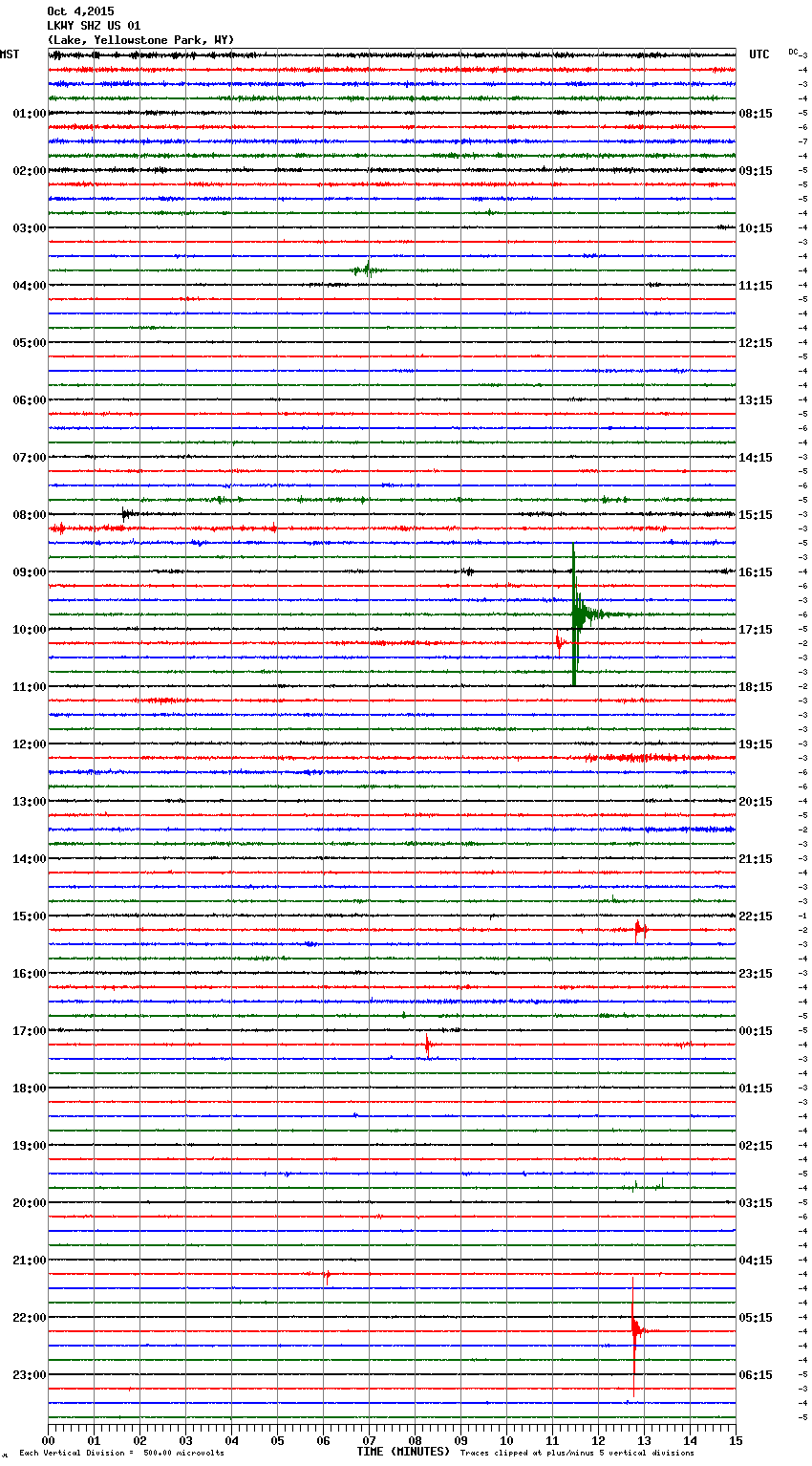Click the 08 minute tick on the axis
The width and height of the screenshot is (812, 1466).
(x=415, y=1440)
